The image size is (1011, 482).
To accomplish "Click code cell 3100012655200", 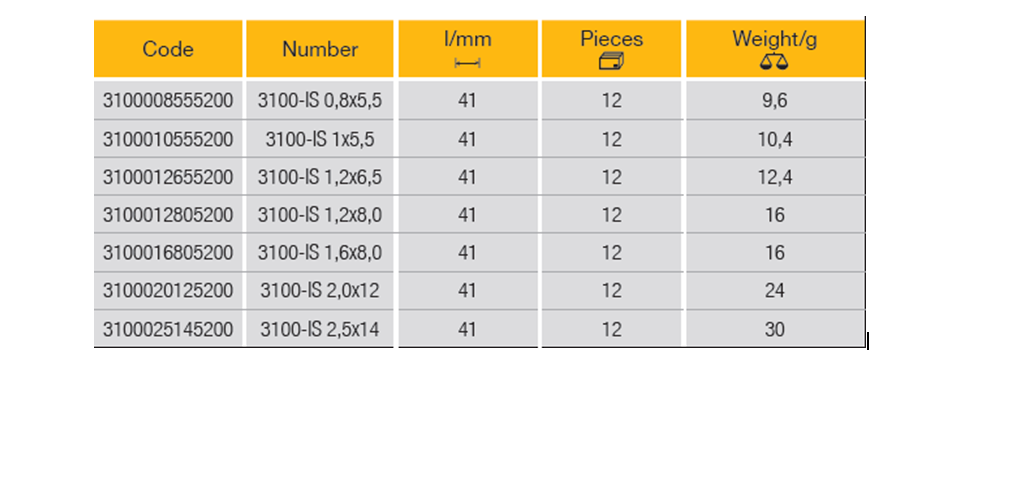I will [168, 177].
